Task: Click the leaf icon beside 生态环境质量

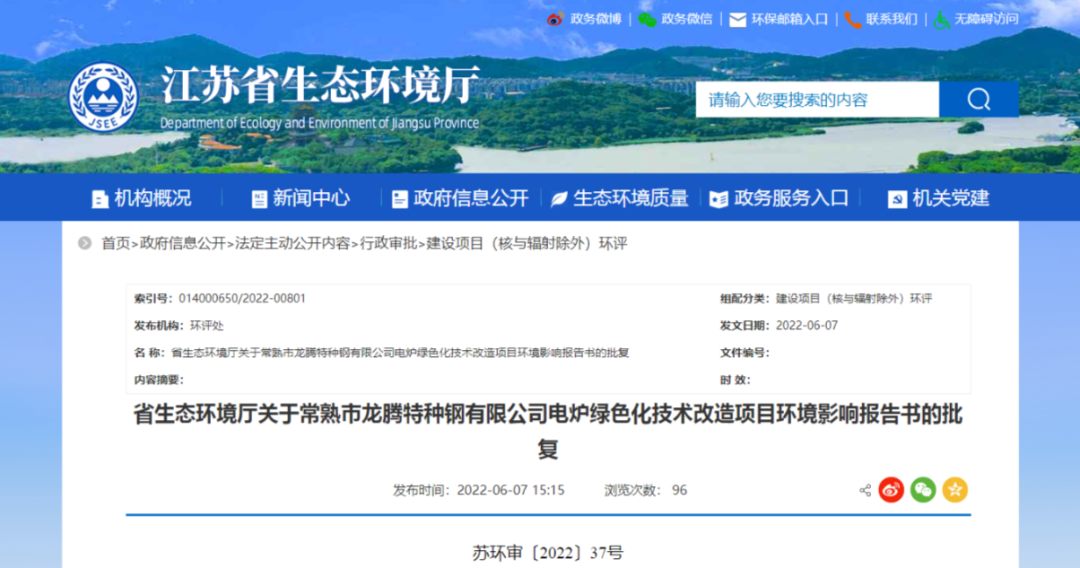Action: 559,199
